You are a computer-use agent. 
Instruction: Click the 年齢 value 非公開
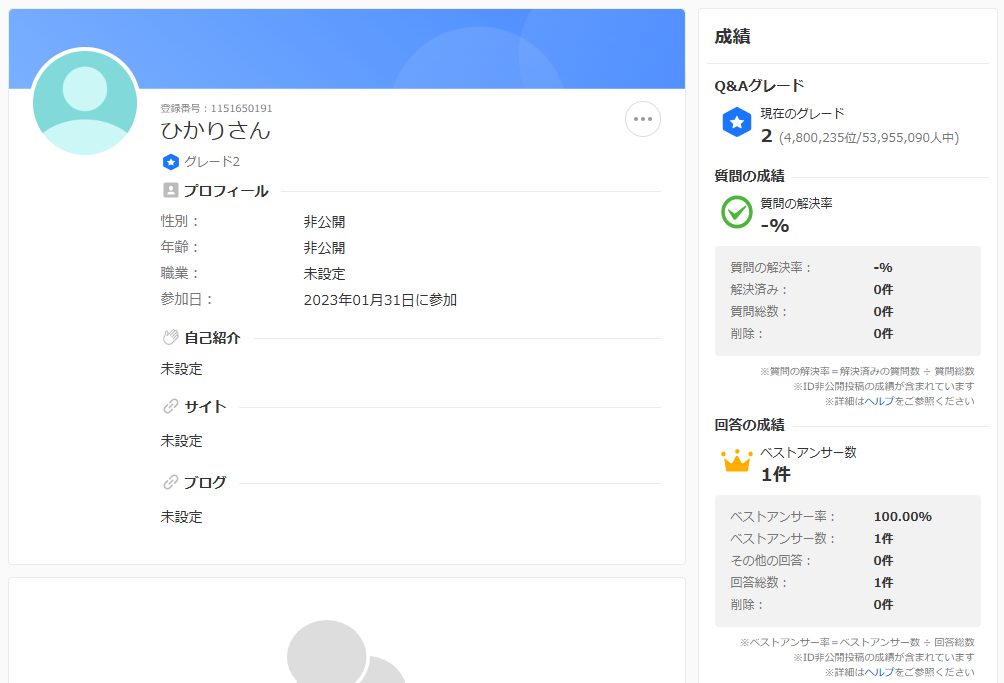pyautogui.click(x=324, y=248)
